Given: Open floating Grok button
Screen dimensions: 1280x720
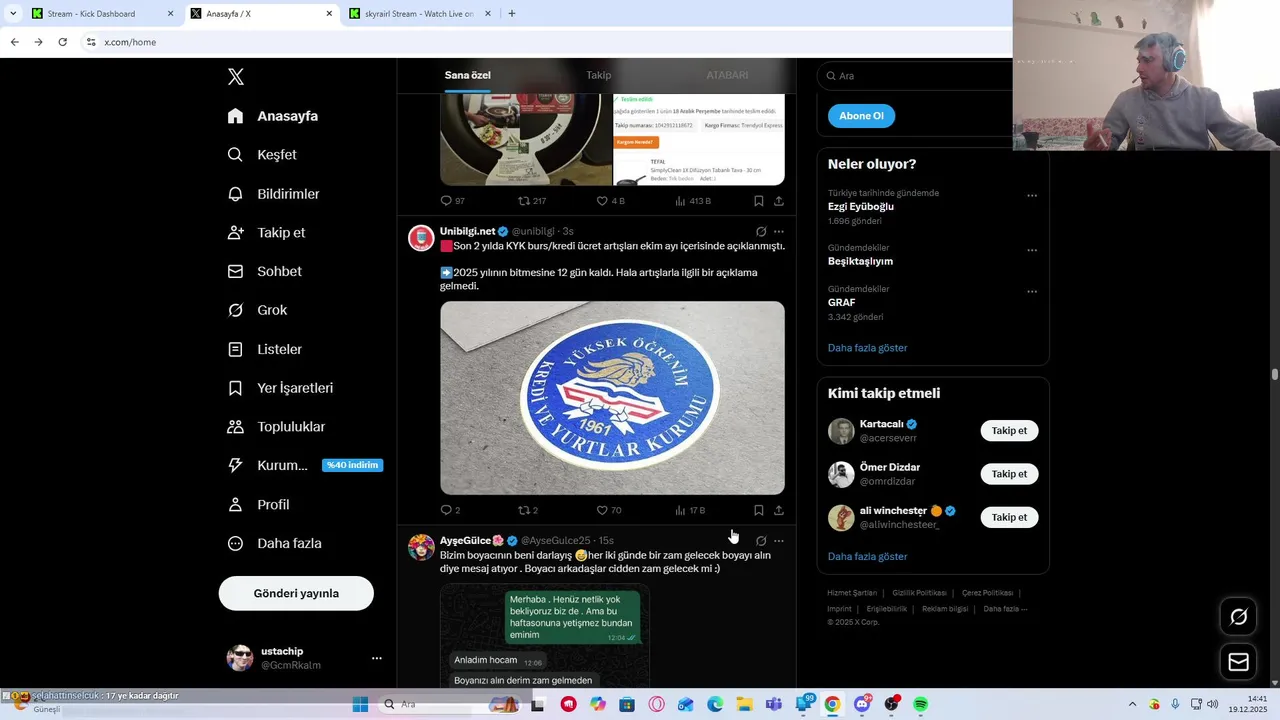Looking at the screenshot, I should click(x=1238, y=617).
